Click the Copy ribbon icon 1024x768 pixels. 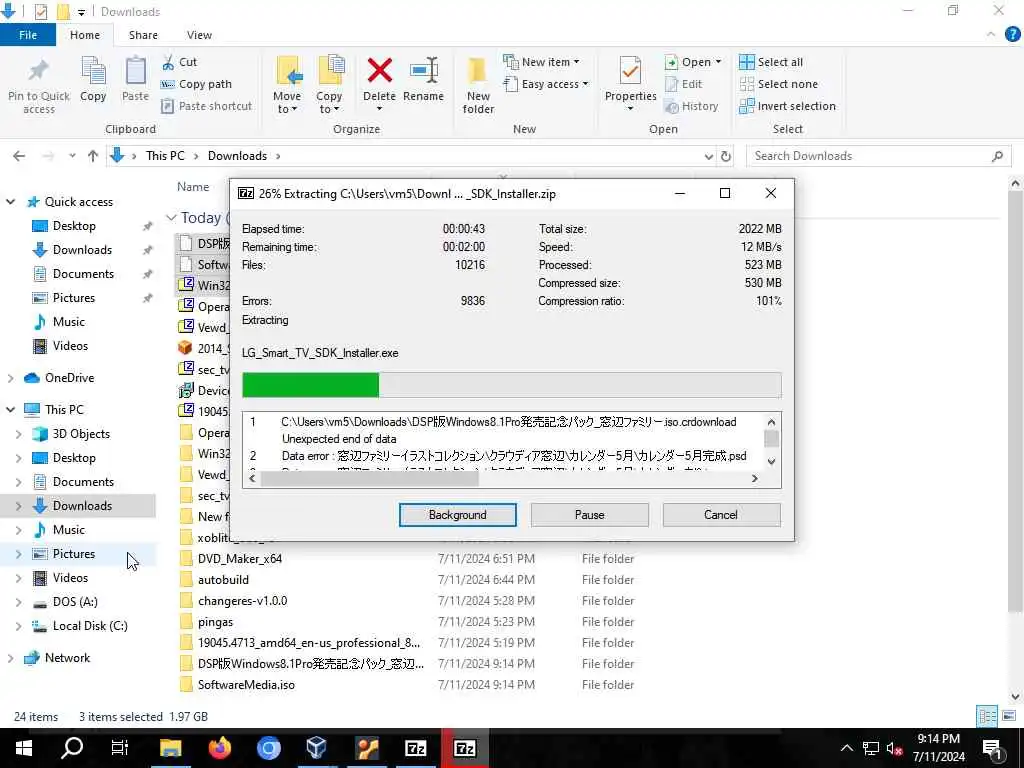pyautogui.click(x=93, y=71)
